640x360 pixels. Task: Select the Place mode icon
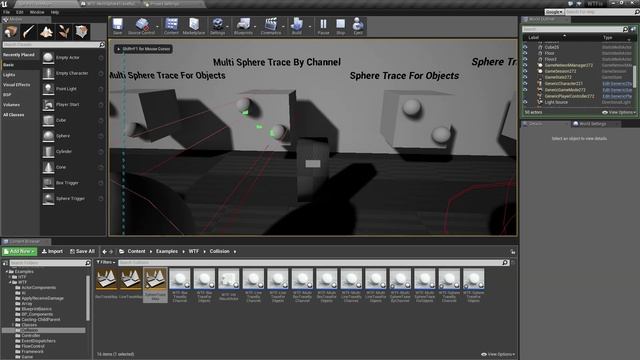coord(11,32)
